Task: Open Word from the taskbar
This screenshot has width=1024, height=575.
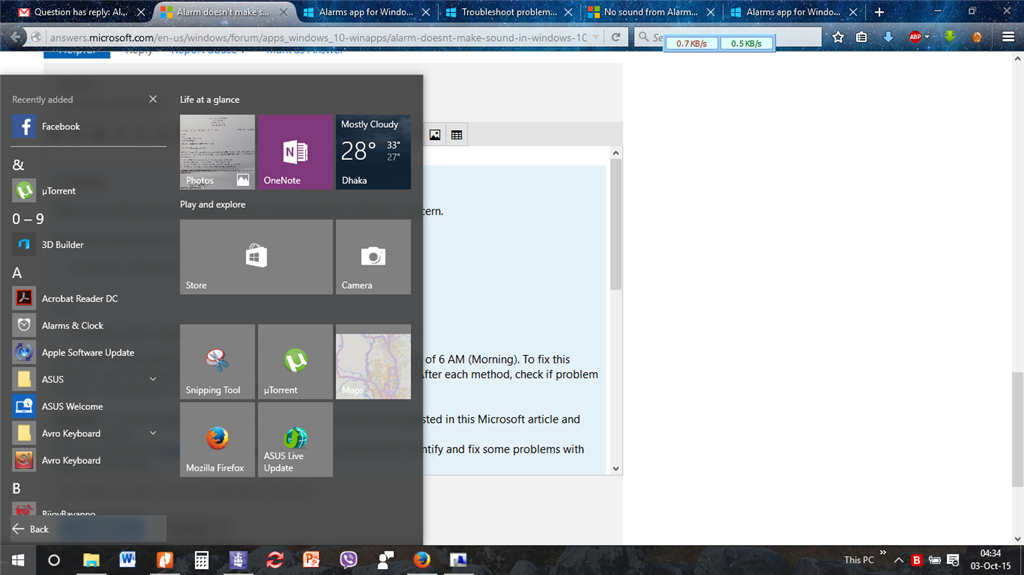Action: tap(127, 560)
